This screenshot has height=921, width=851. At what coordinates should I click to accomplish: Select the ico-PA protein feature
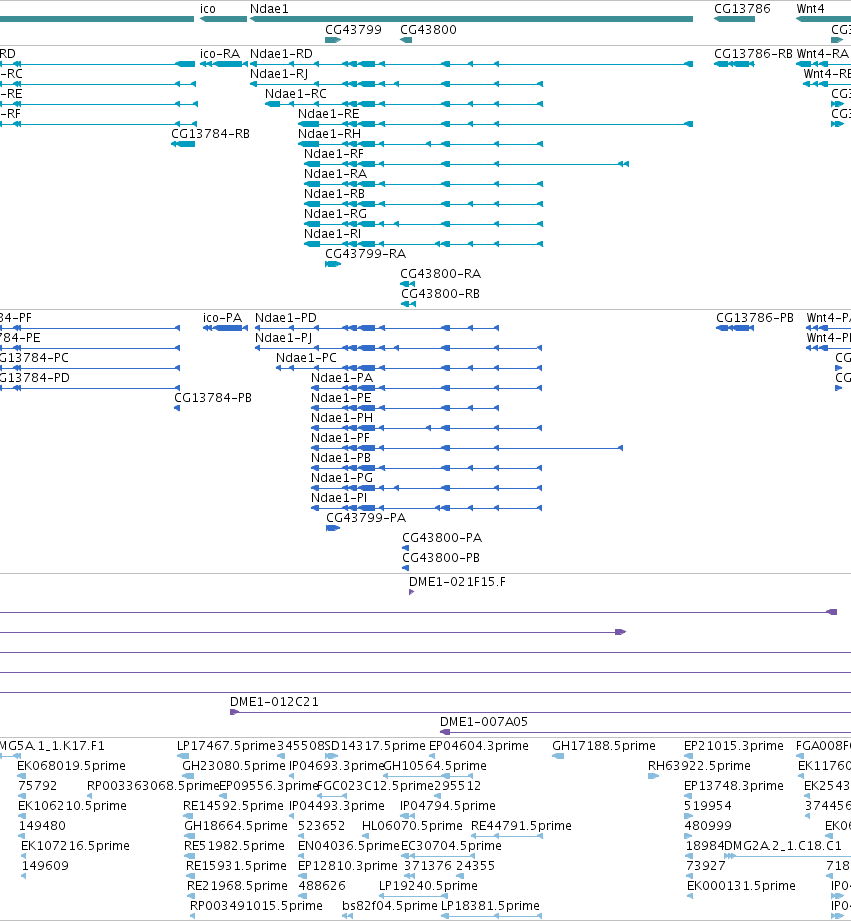tap(222, 318)
